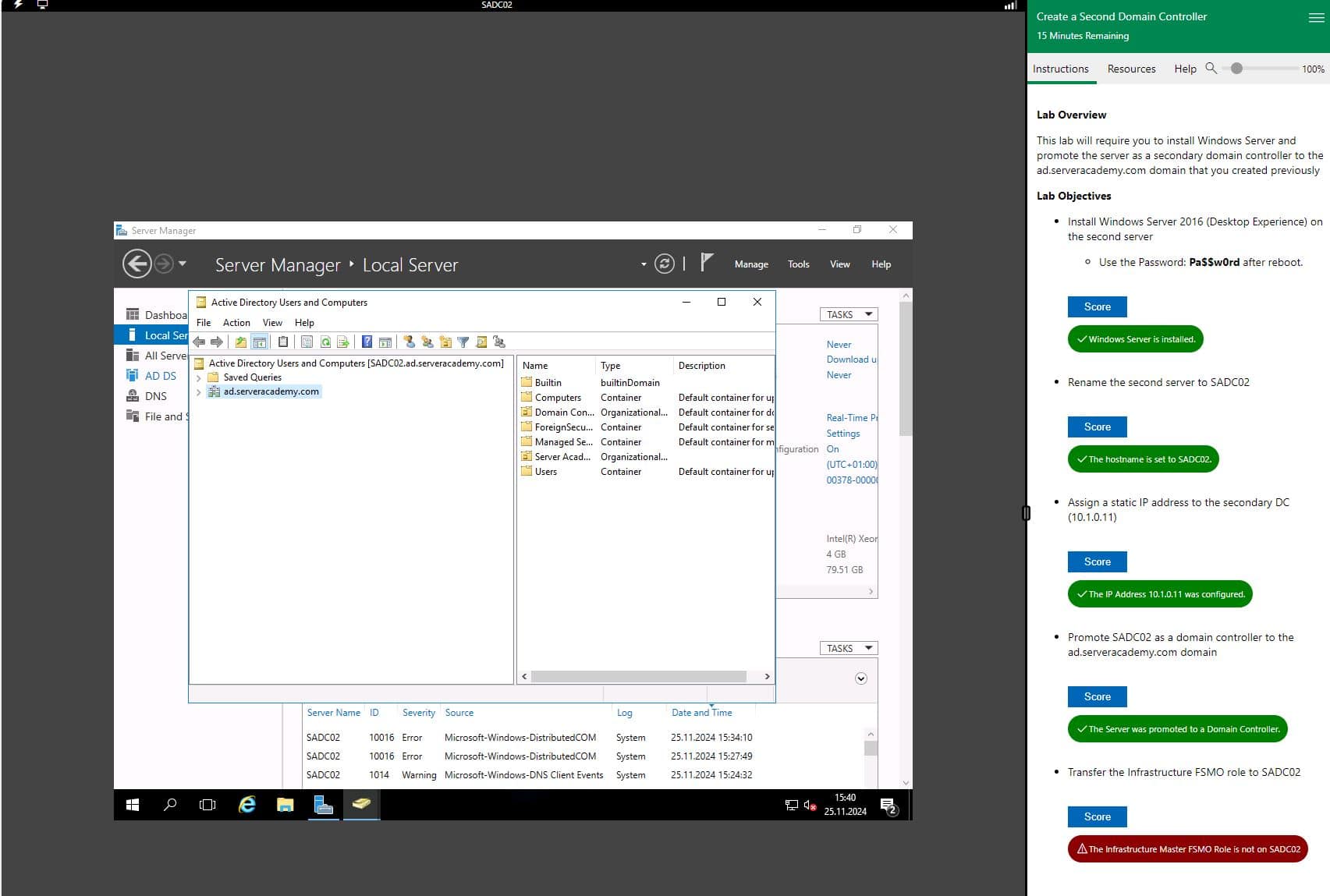
Task: Open Internet Explorer from the taskbar
Action: coord(246,804)
